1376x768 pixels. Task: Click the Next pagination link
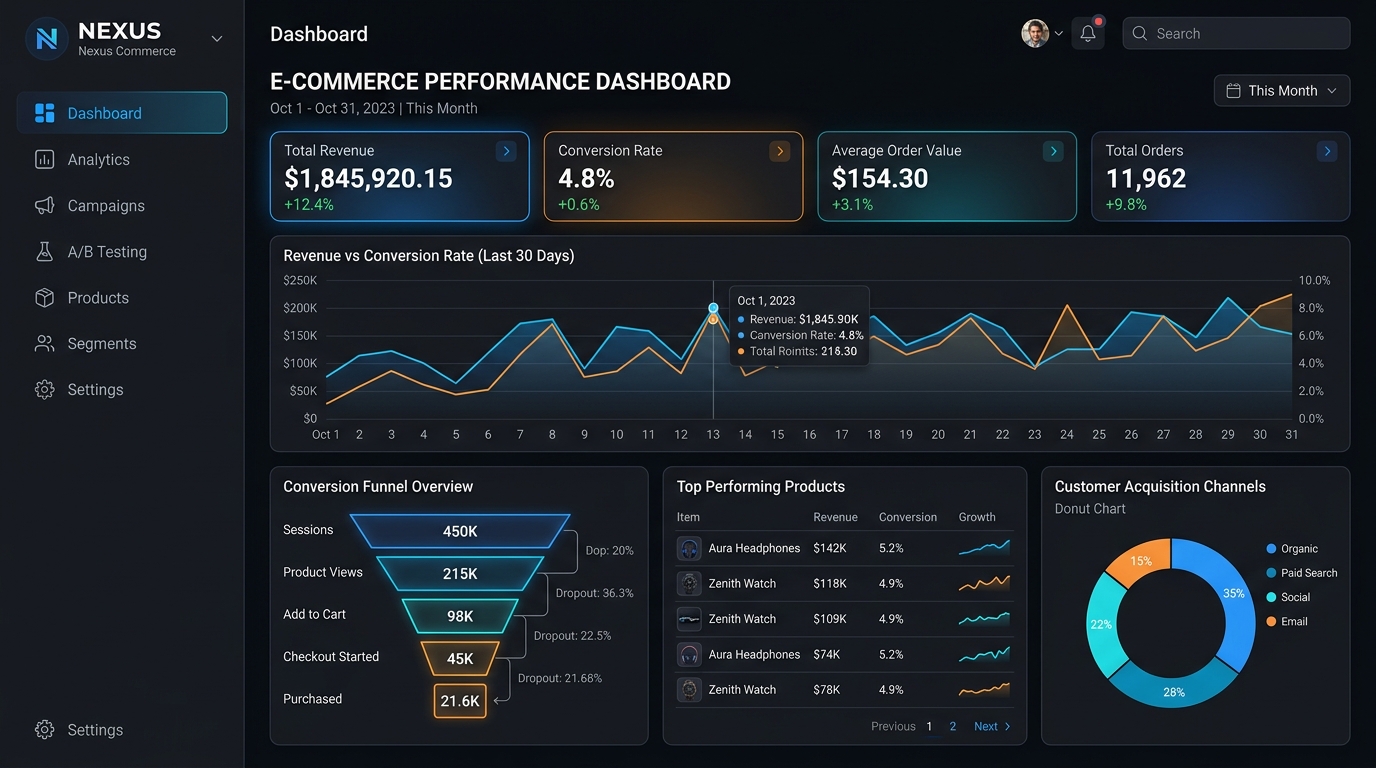[x=992, y=726]
